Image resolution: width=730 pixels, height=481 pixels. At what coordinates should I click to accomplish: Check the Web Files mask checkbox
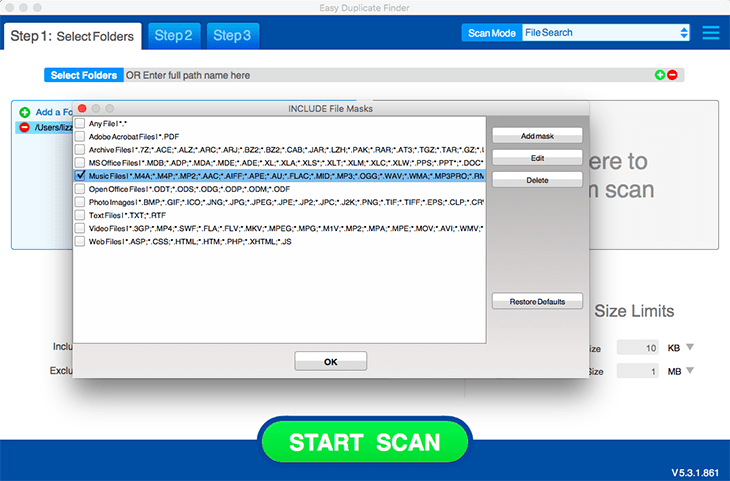[80, 241]
